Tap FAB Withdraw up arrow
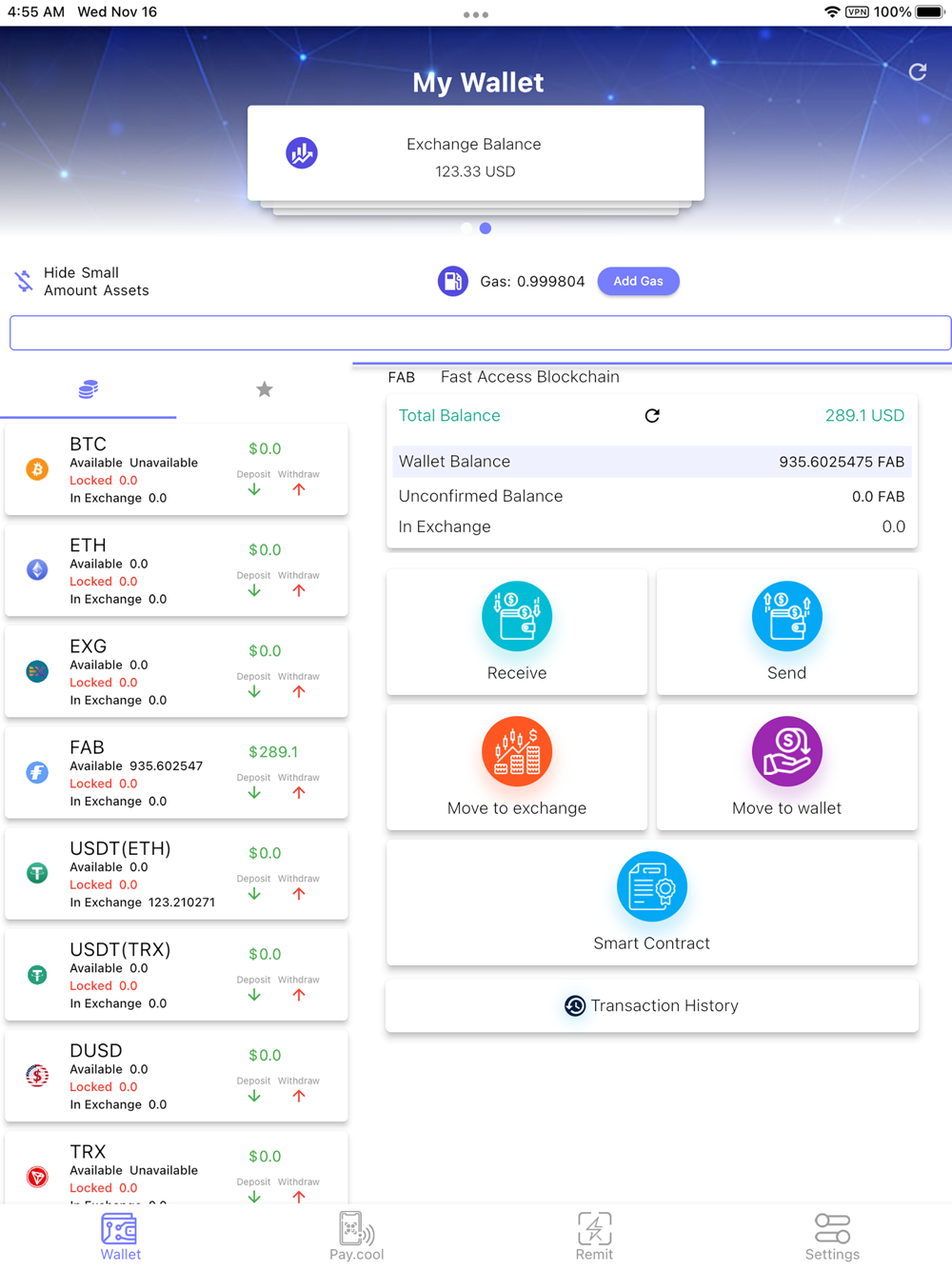 [299, 792]
